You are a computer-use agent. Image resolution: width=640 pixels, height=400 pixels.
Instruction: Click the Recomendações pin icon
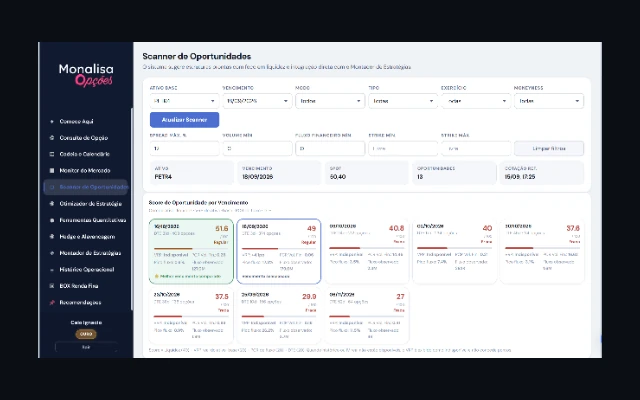(x=51, y=302)
